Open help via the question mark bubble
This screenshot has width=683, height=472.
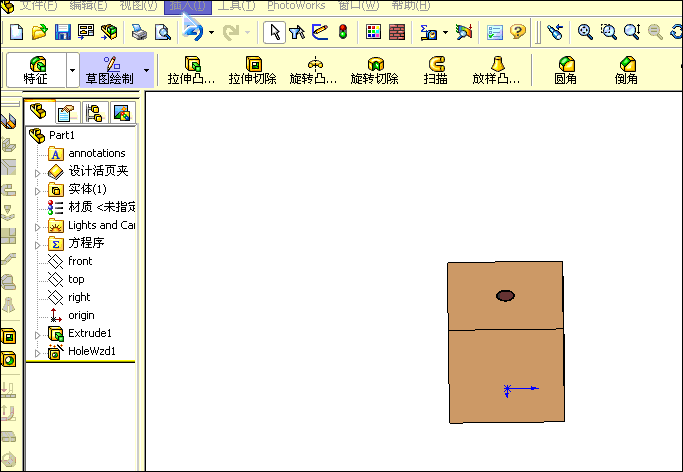click(517, 32)
